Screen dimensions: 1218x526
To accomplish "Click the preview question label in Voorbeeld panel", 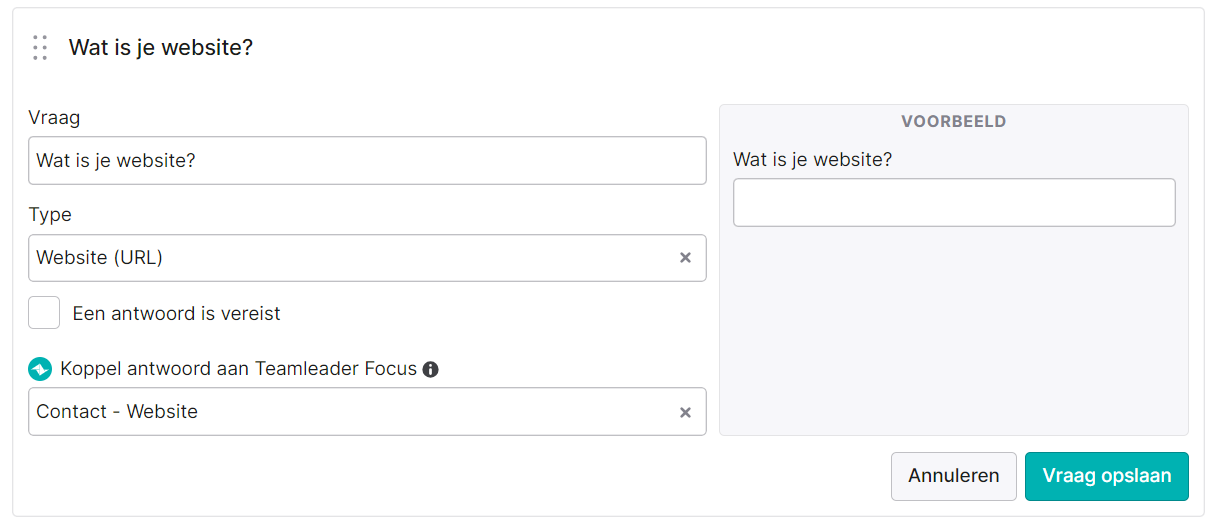I will (x=813, y=160).
